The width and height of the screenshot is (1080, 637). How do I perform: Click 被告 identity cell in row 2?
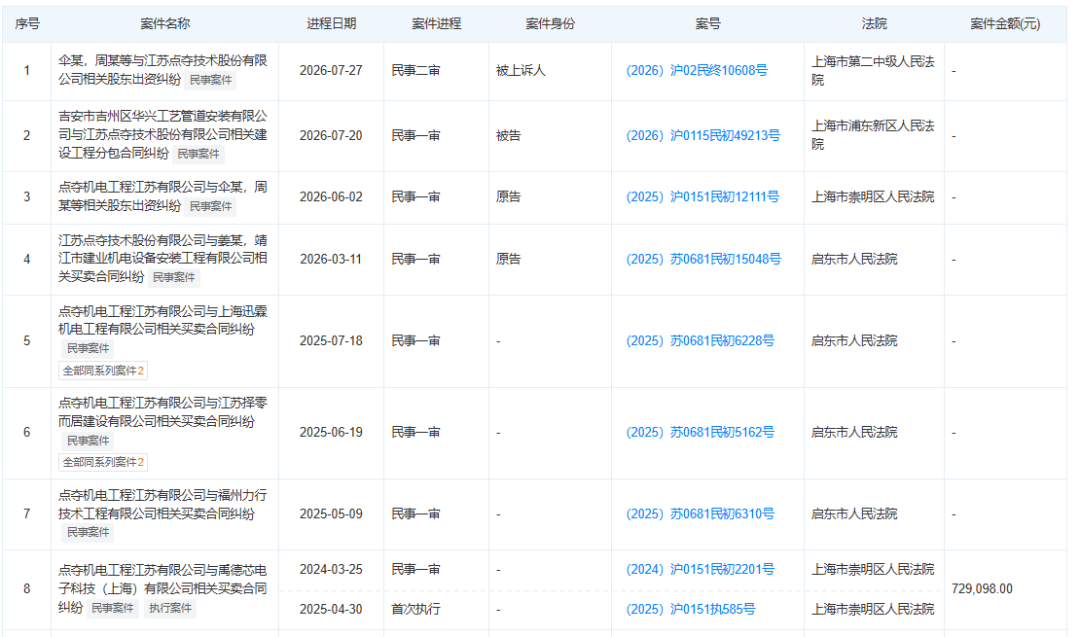(x=508, y=136)
